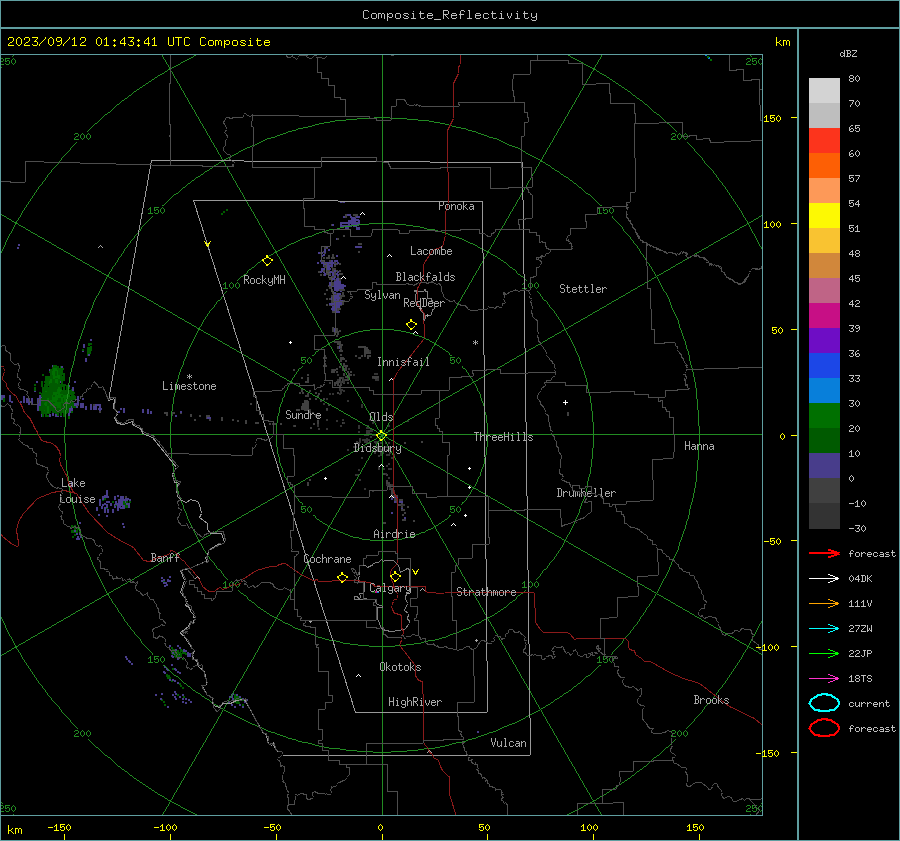Click the Okotoks label
This screenshot has width=900, height=841.
(x=400, y=667)
